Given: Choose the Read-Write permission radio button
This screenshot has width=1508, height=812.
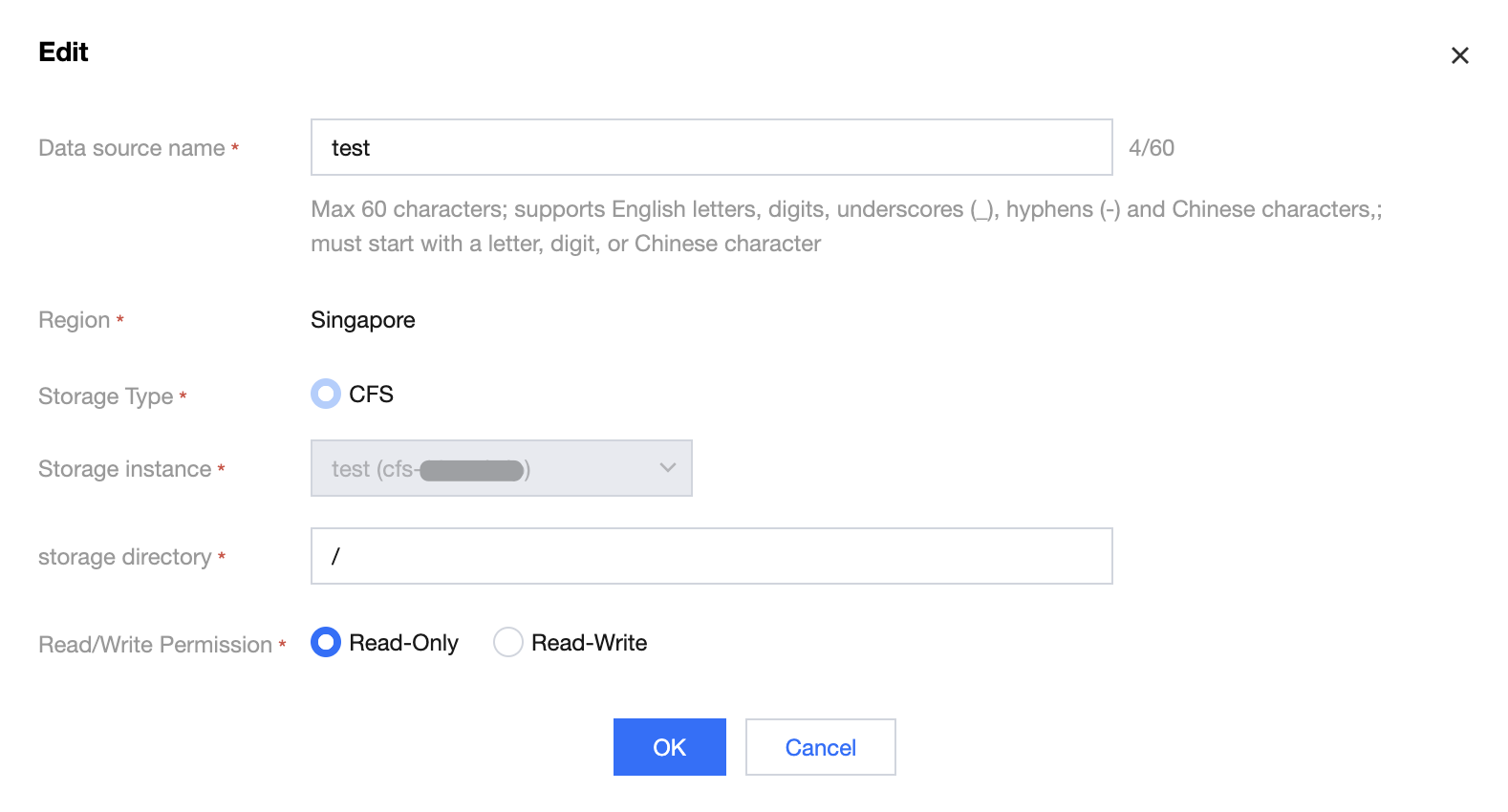Looking at the screenshot, I should (508, 643).
